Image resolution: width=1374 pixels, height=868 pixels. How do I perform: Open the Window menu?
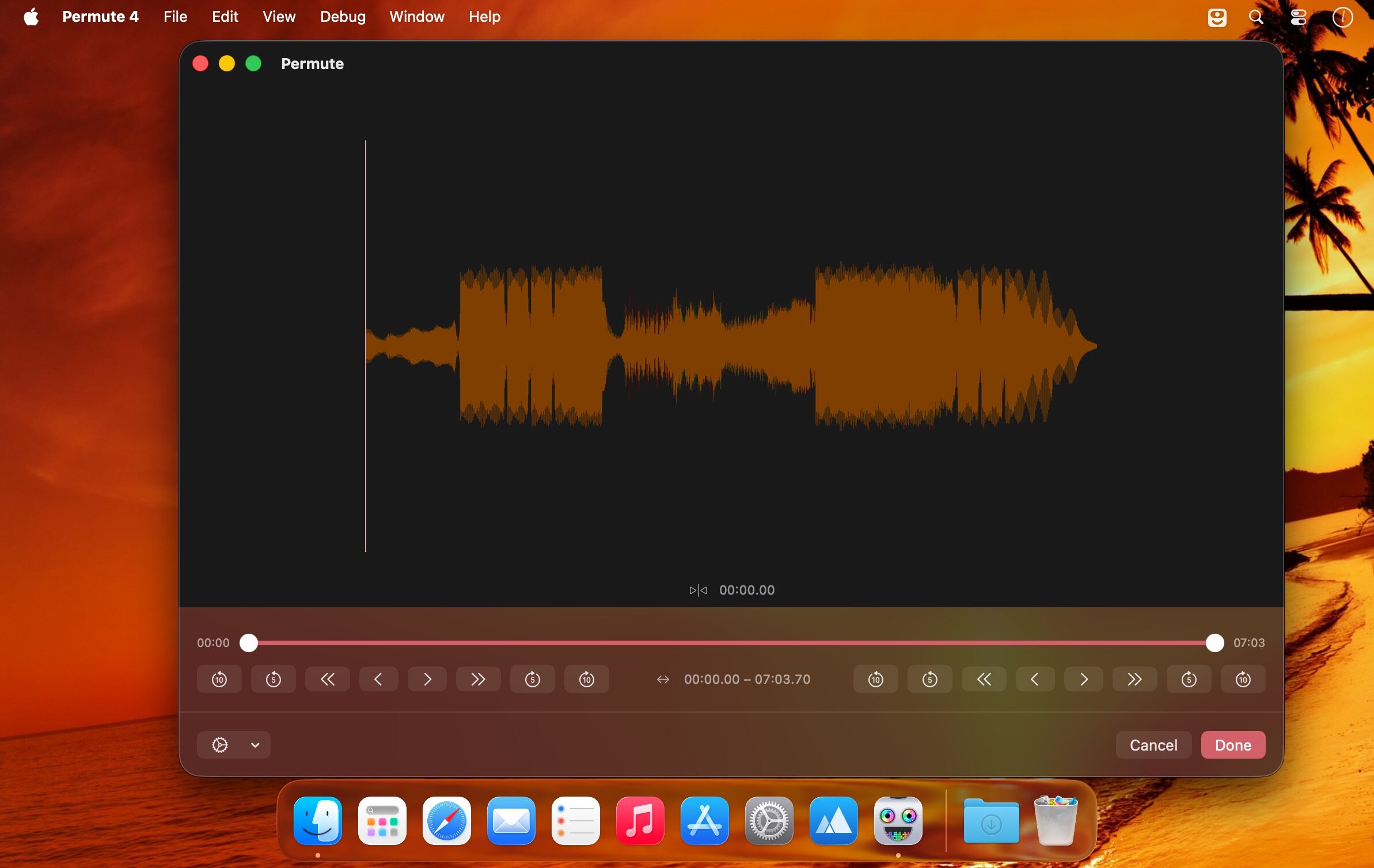click(417, 17)
